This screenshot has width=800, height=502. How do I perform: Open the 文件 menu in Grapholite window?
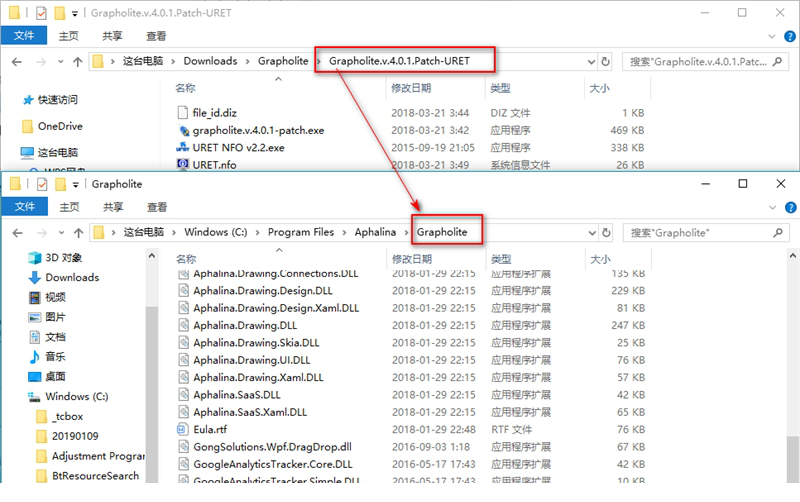click(x=24, y=207)
